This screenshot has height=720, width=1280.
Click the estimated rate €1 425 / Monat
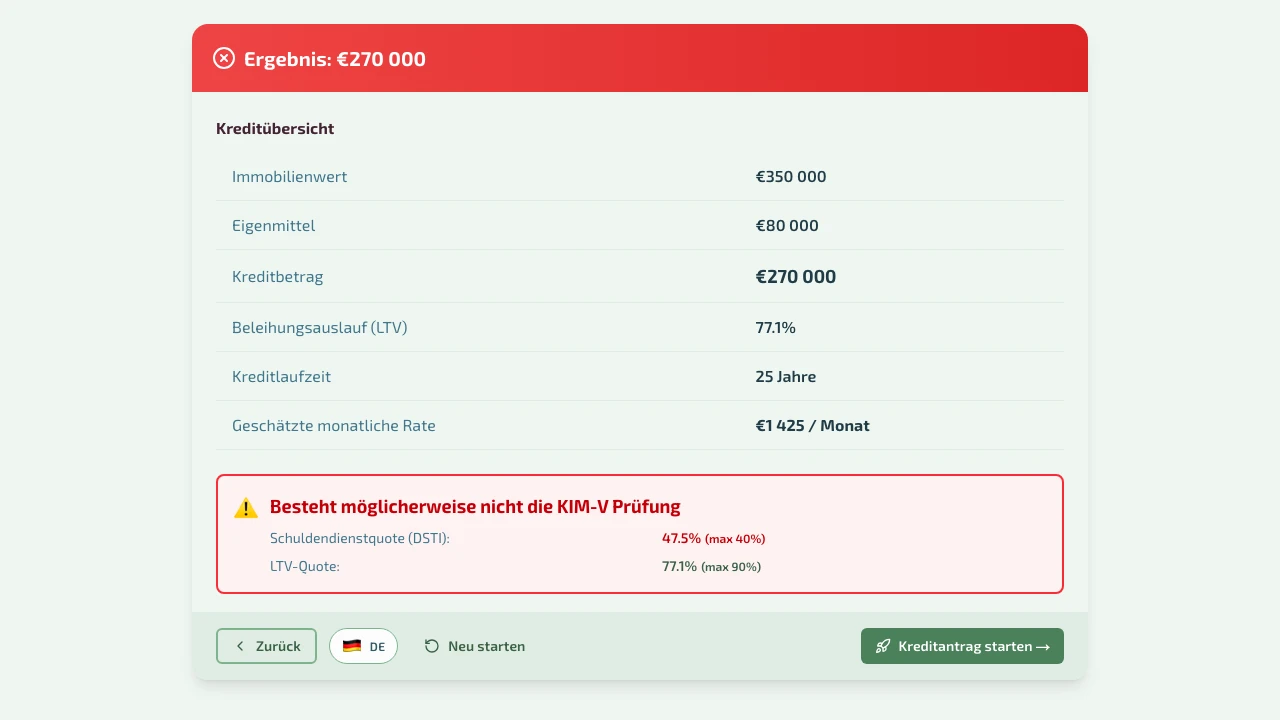coord(812,426)
